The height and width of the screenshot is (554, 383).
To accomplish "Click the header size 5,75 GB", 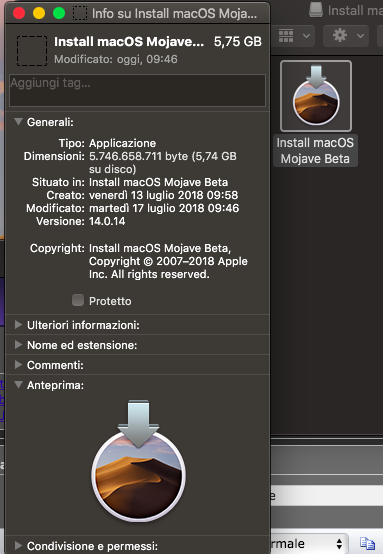I will click(x=237, y=42).
